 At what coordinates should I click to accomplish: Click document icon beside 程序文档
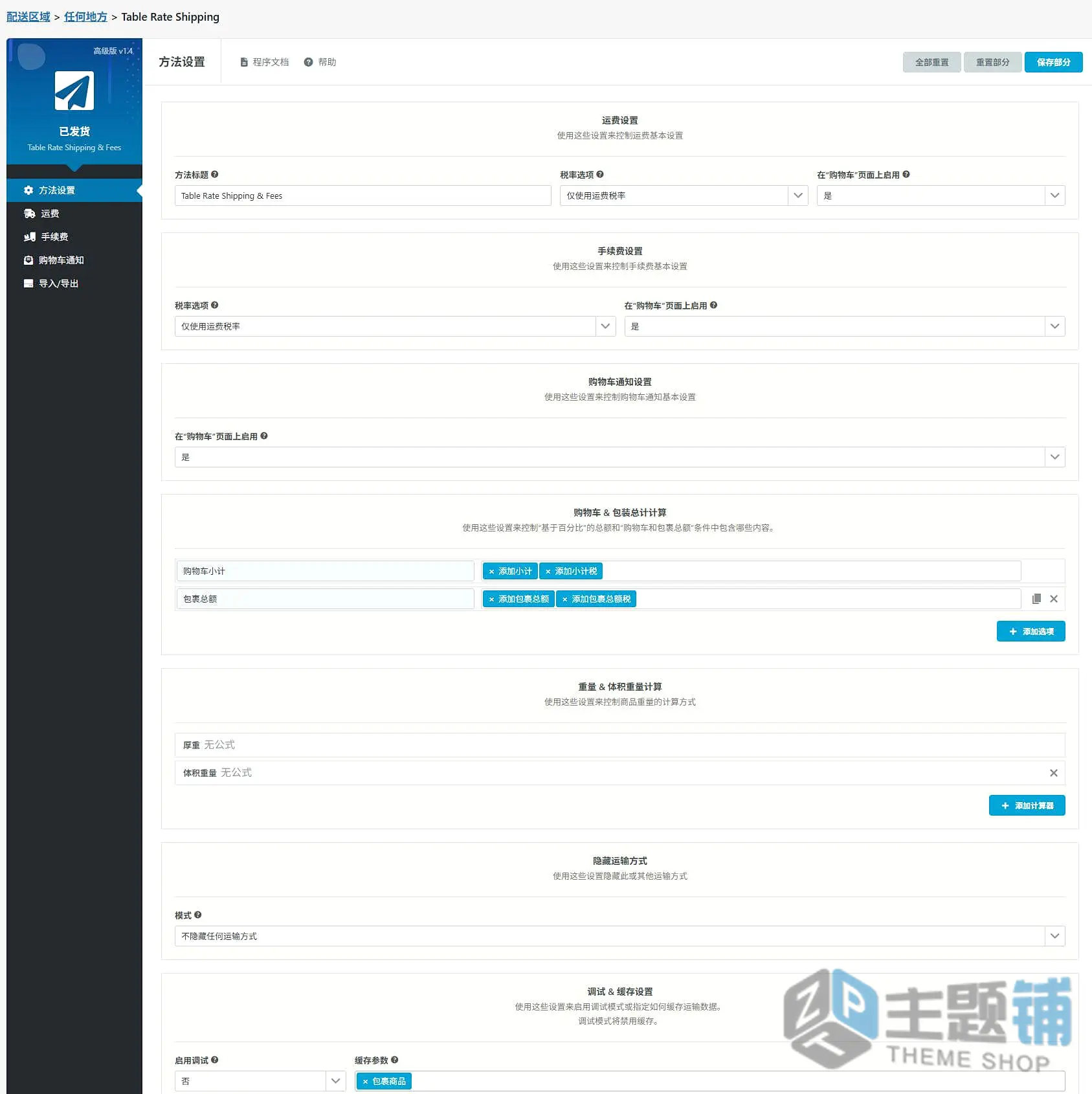pos(244,62)
